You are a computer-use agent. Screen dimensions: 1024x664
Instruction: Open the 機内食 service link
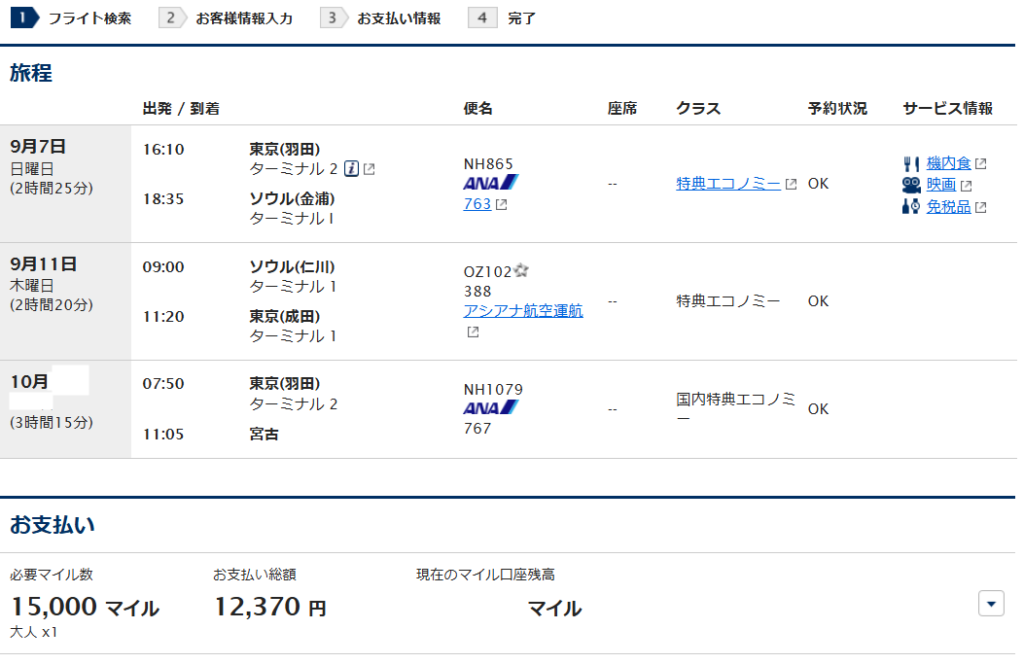[x=948, y=163]
